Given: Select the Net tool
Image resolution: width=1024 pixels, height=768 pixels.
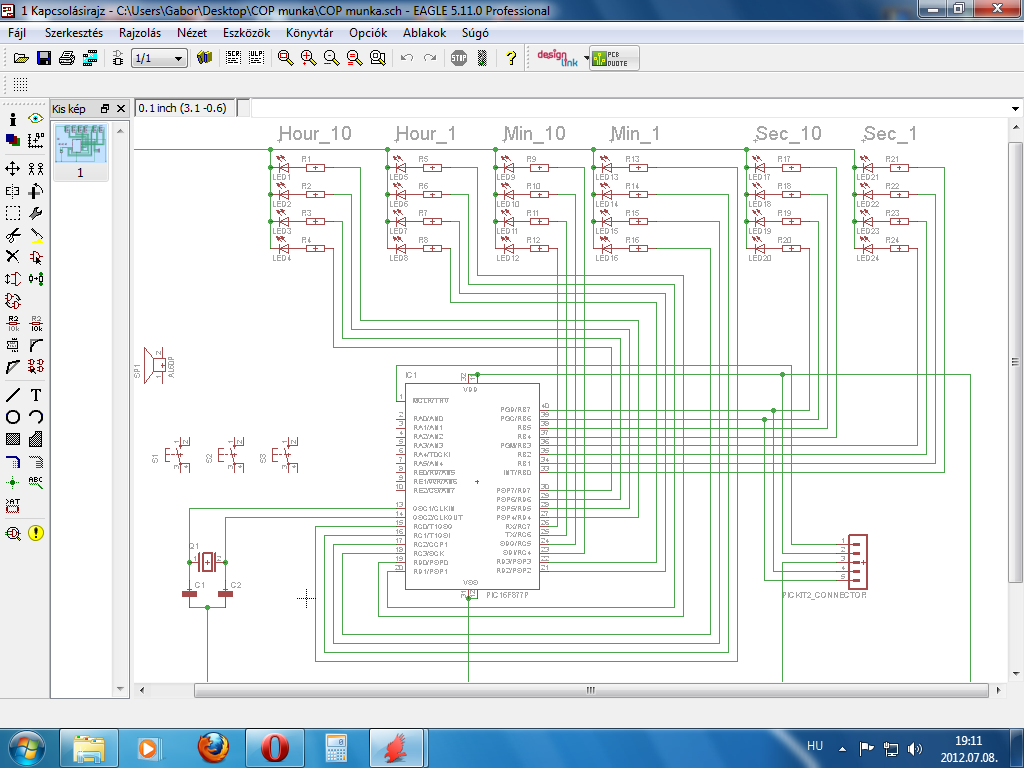Looking at the screenshot, I should tap(36, 462).
